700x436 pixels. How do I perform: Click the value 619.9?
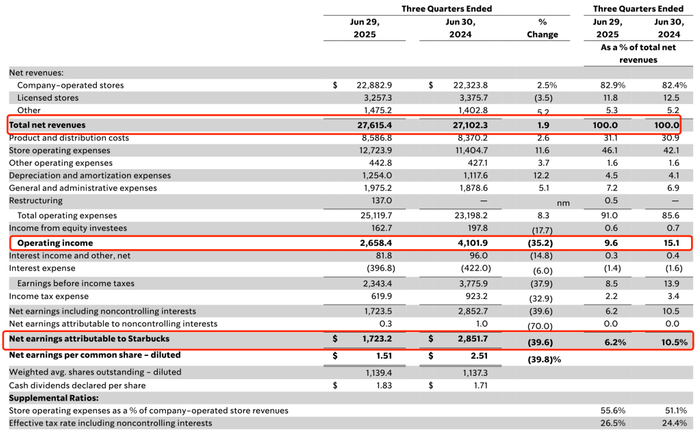pyautogui.click(x=382, y=296)
